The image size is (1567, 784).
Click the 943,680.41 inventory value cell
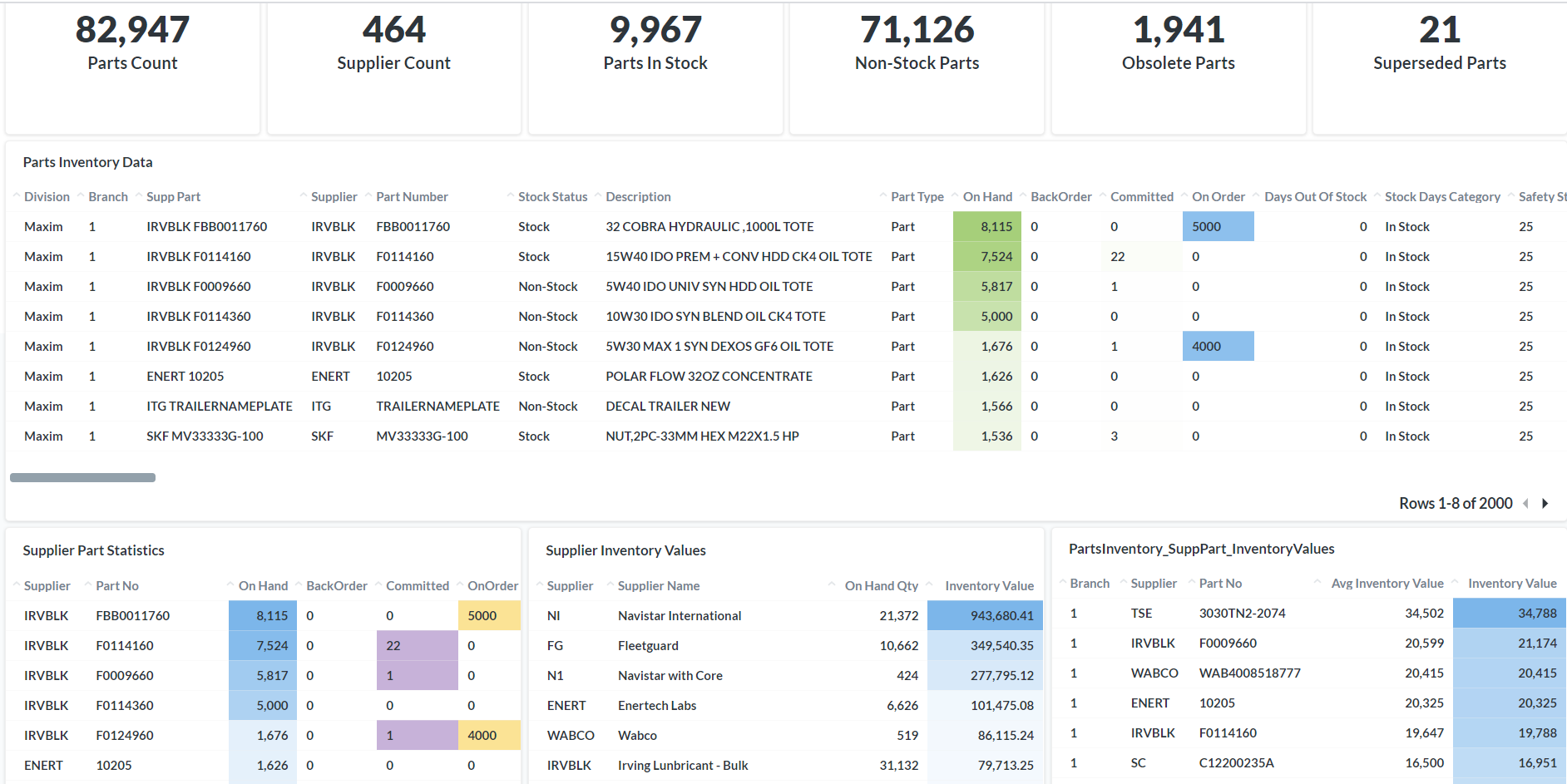tap(985, 616)
